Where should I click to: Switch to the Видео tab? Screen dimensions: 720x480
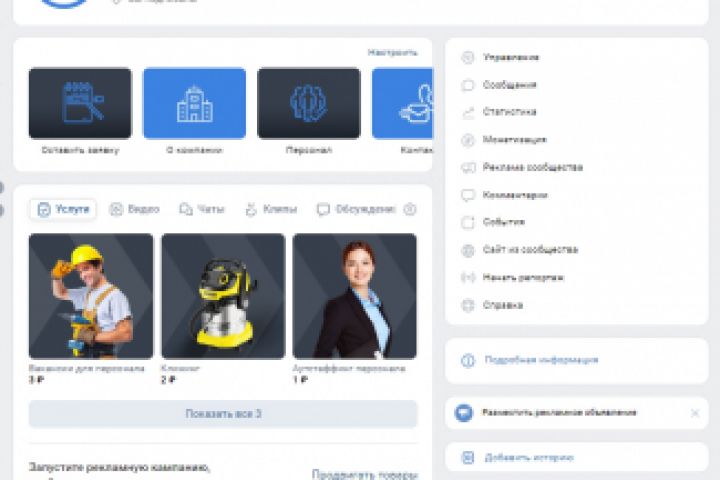[135, 209]
